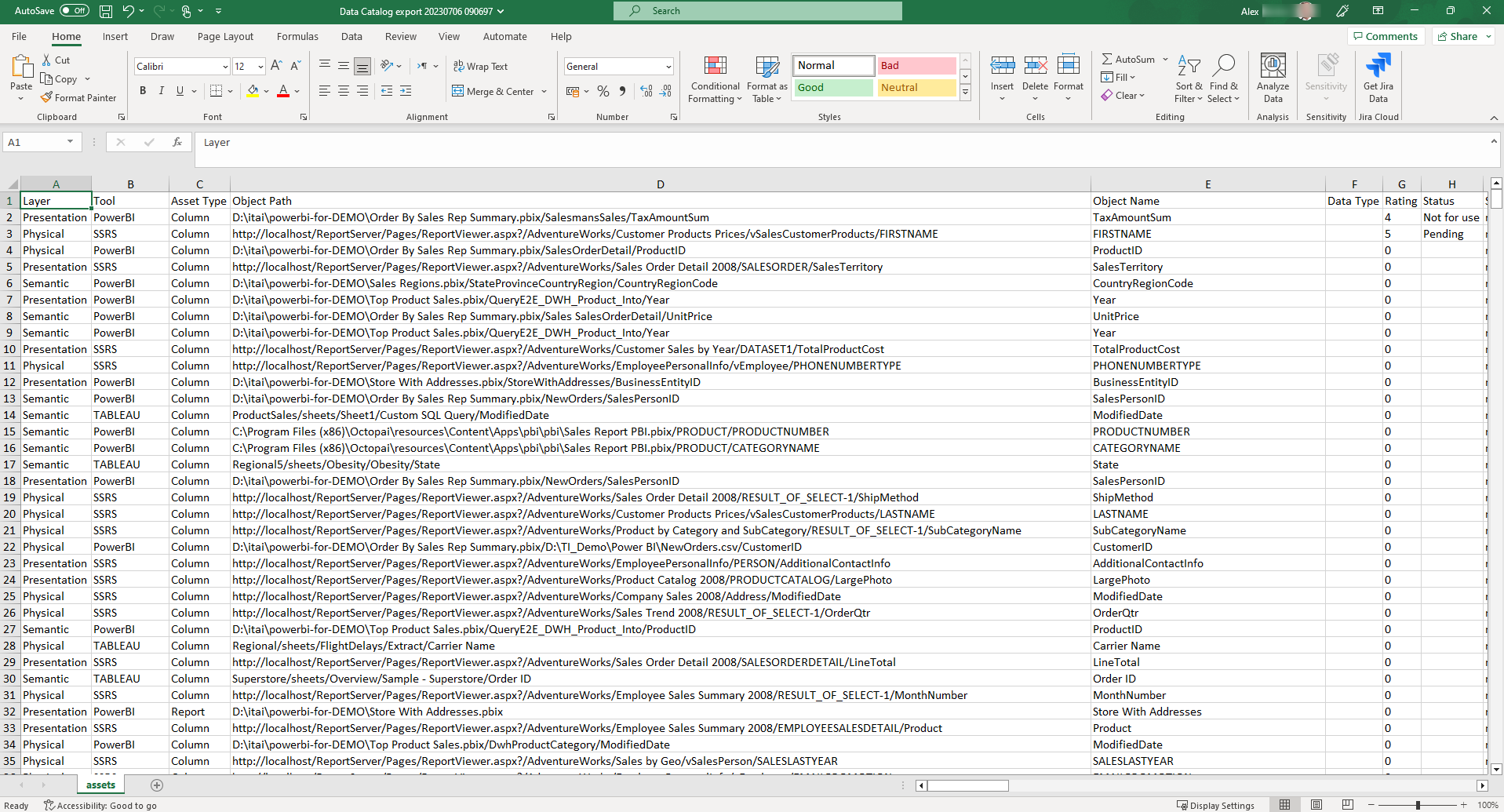
Task: Click the Wrap Text icon
Action: coord(459,67)
